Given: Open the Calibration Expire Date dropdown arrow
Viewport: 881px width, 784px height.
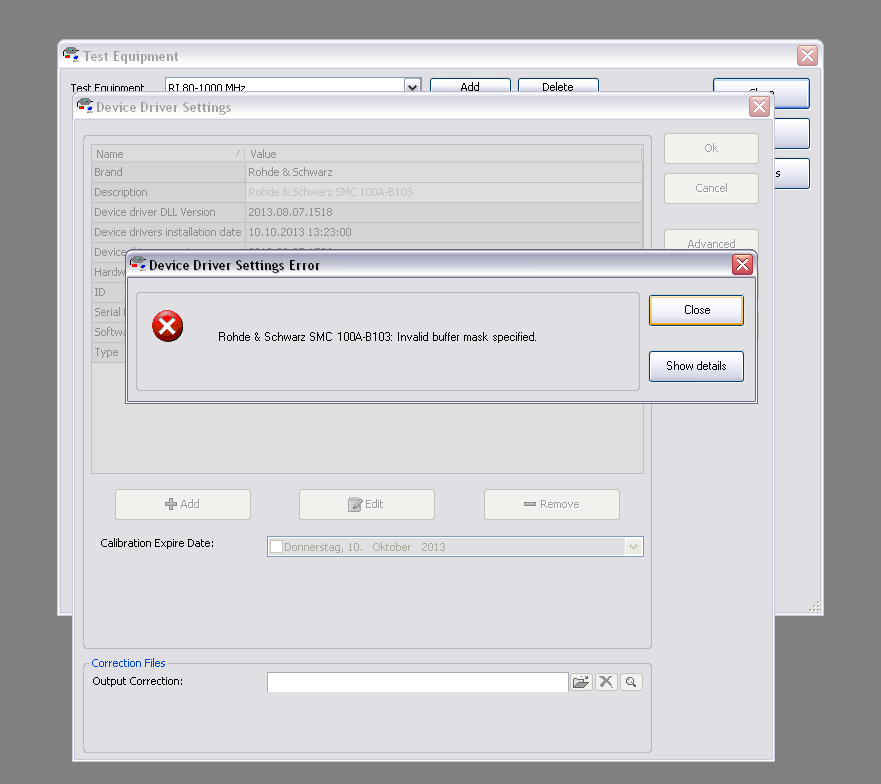Looking at the screenshot, I should pyautogui.click(x=633, y=547).
